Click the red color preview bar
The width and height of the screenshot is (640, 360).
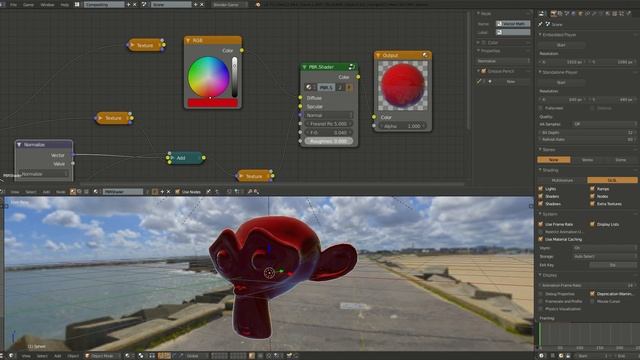click(212, 103)
